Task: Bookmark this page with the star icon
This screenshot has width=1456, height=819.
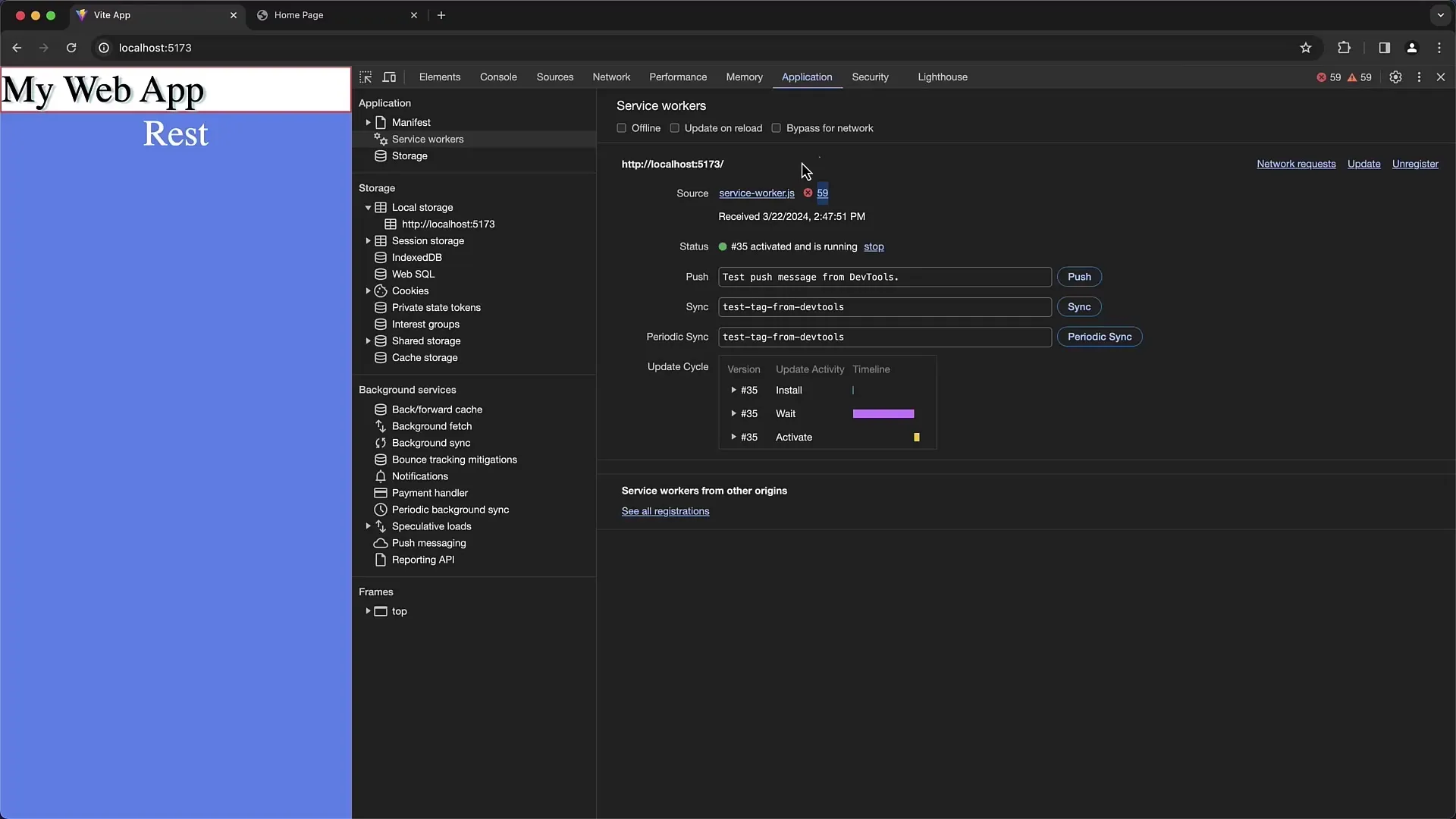Action: click(1305, 48)
